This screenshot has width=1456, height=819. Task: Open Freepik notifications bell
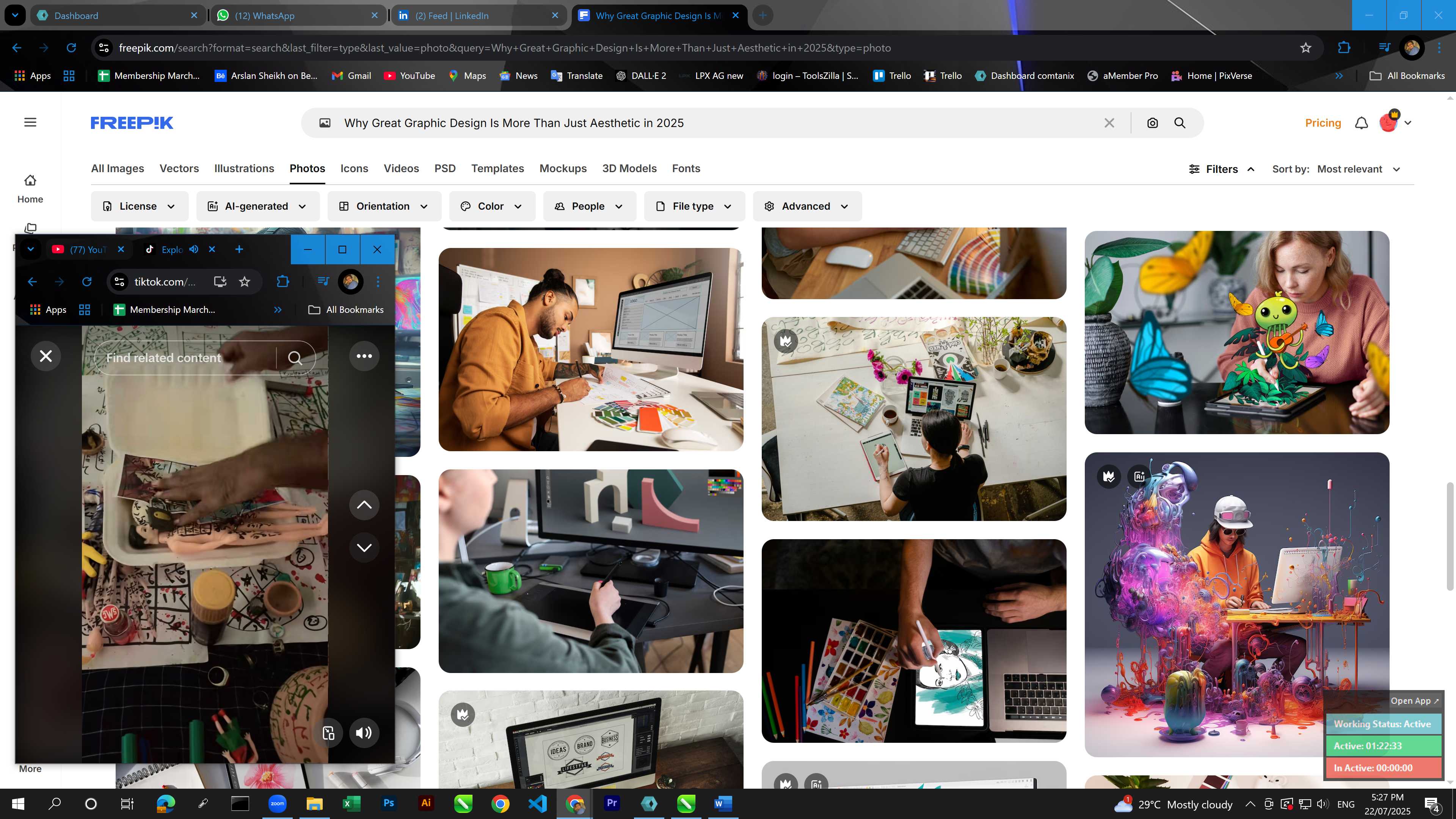coord(1362,122)
